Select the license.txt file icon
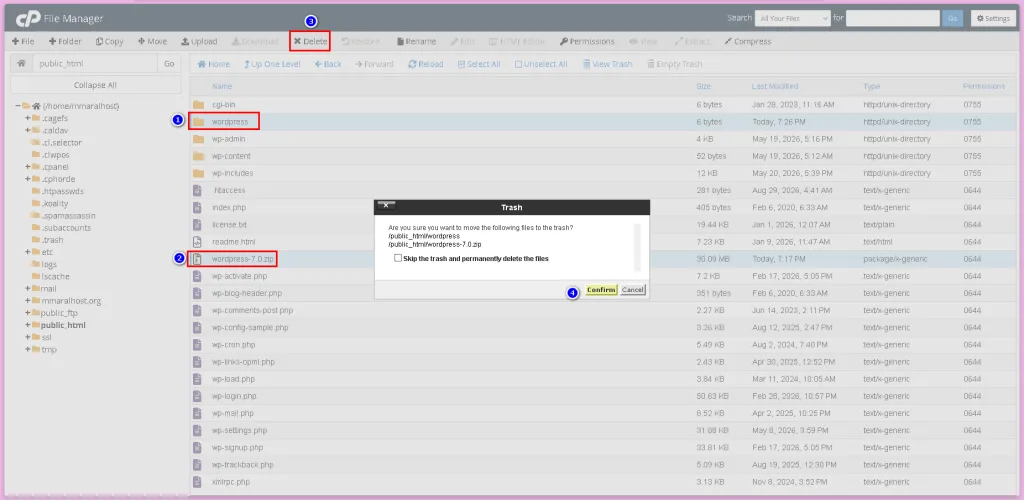Image resolution: width=1024 pixels, height=500 pixels. coord(197,225)
